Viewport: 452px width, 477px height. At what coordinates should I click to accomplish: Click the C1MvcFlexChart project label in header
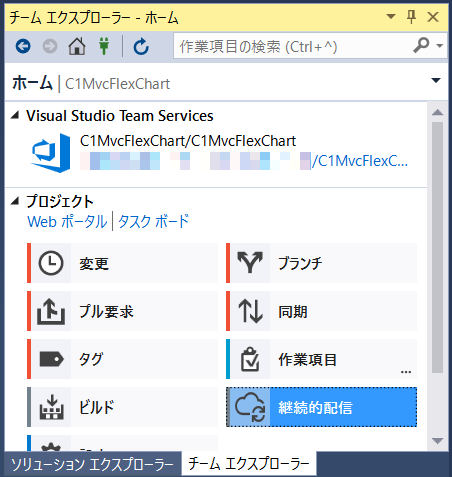click(x=117, y=84)
